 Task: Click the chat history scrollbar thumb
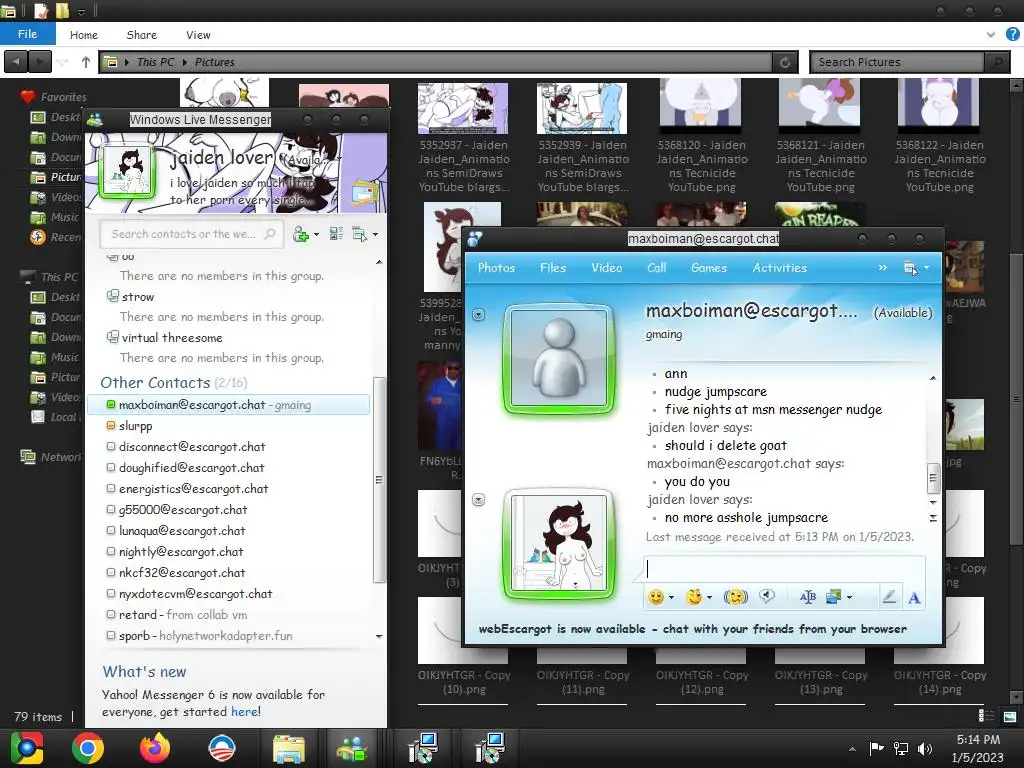click(933, 479)
